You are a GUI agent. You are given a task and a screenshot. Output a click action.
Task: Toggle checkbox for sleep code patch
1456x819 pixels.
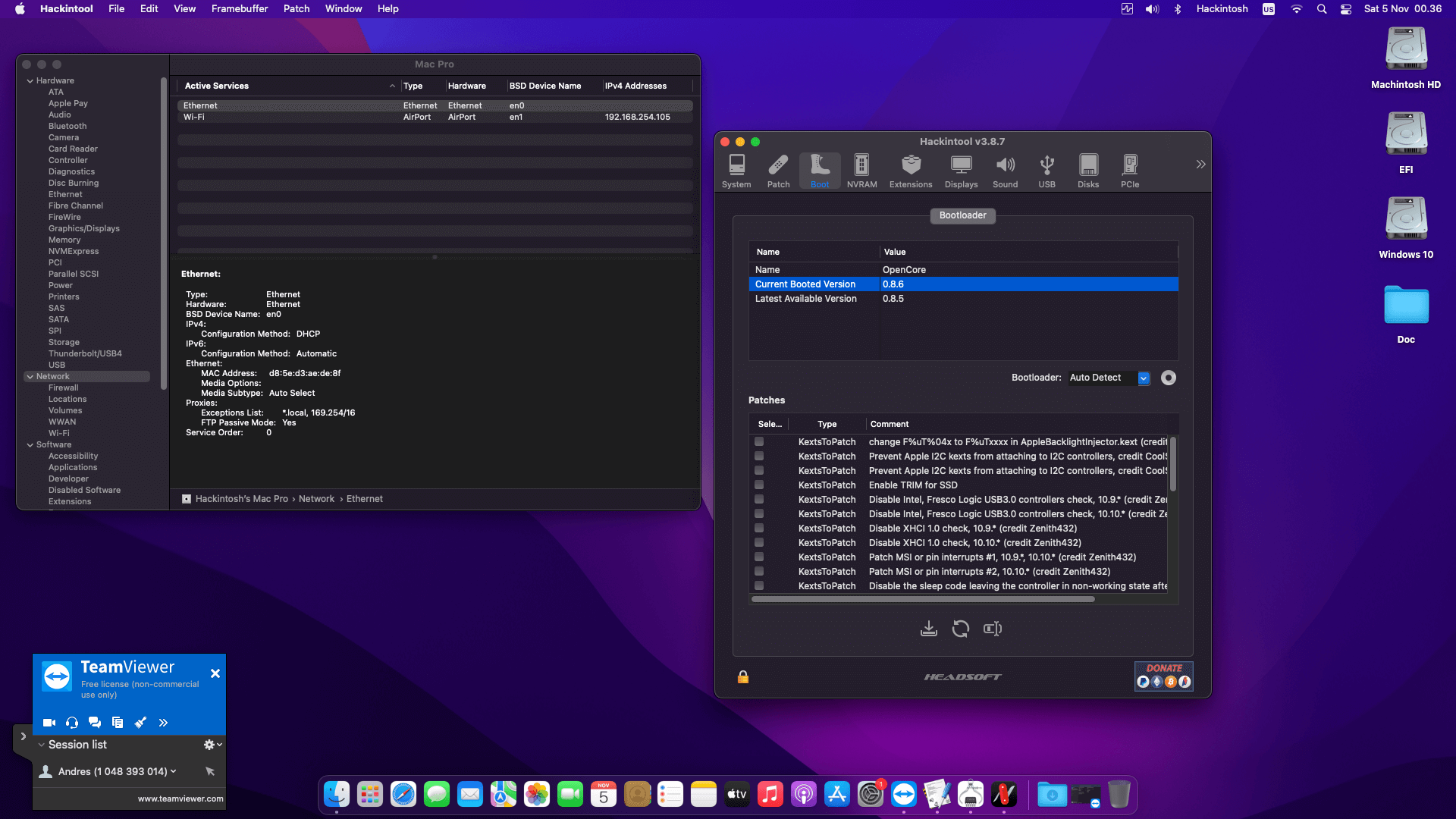point(759,585)
